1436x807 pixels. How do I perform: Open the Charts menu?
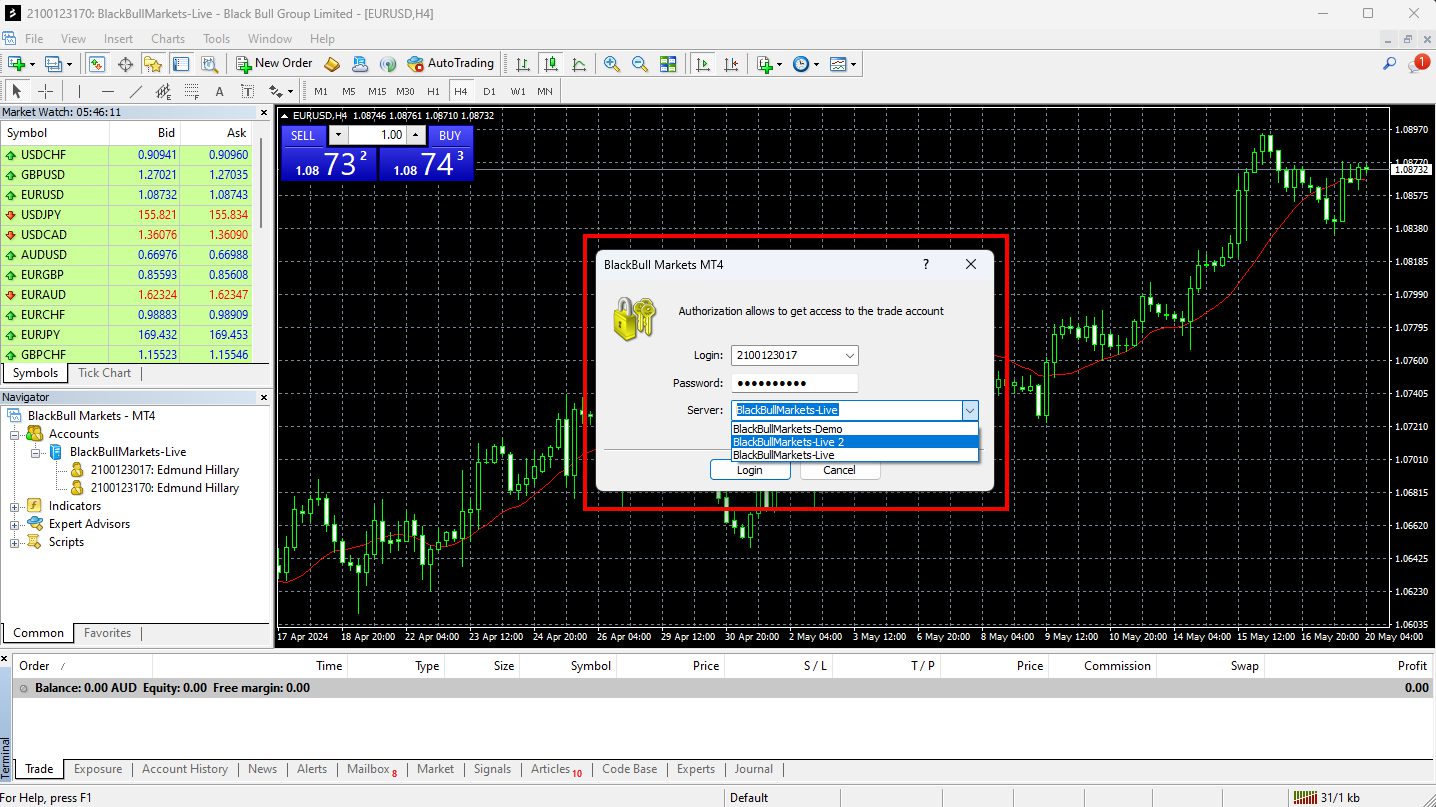(x=168, y=39)
